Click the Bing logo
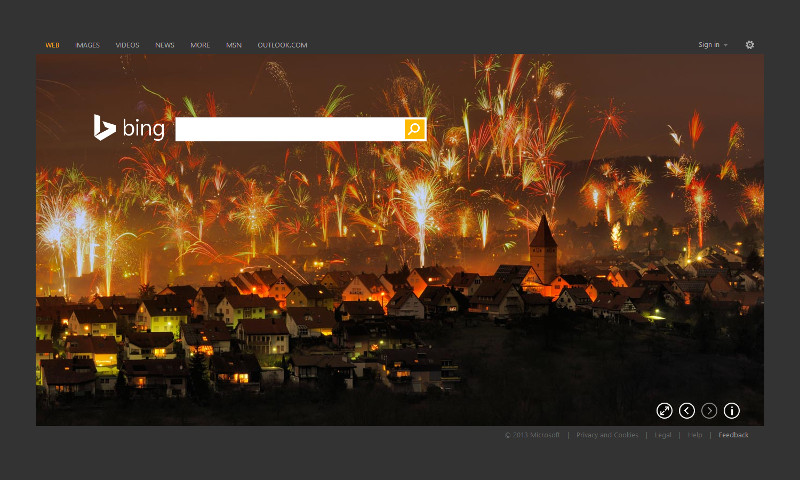This screenshot has width=800, height=480. point(129,128)
